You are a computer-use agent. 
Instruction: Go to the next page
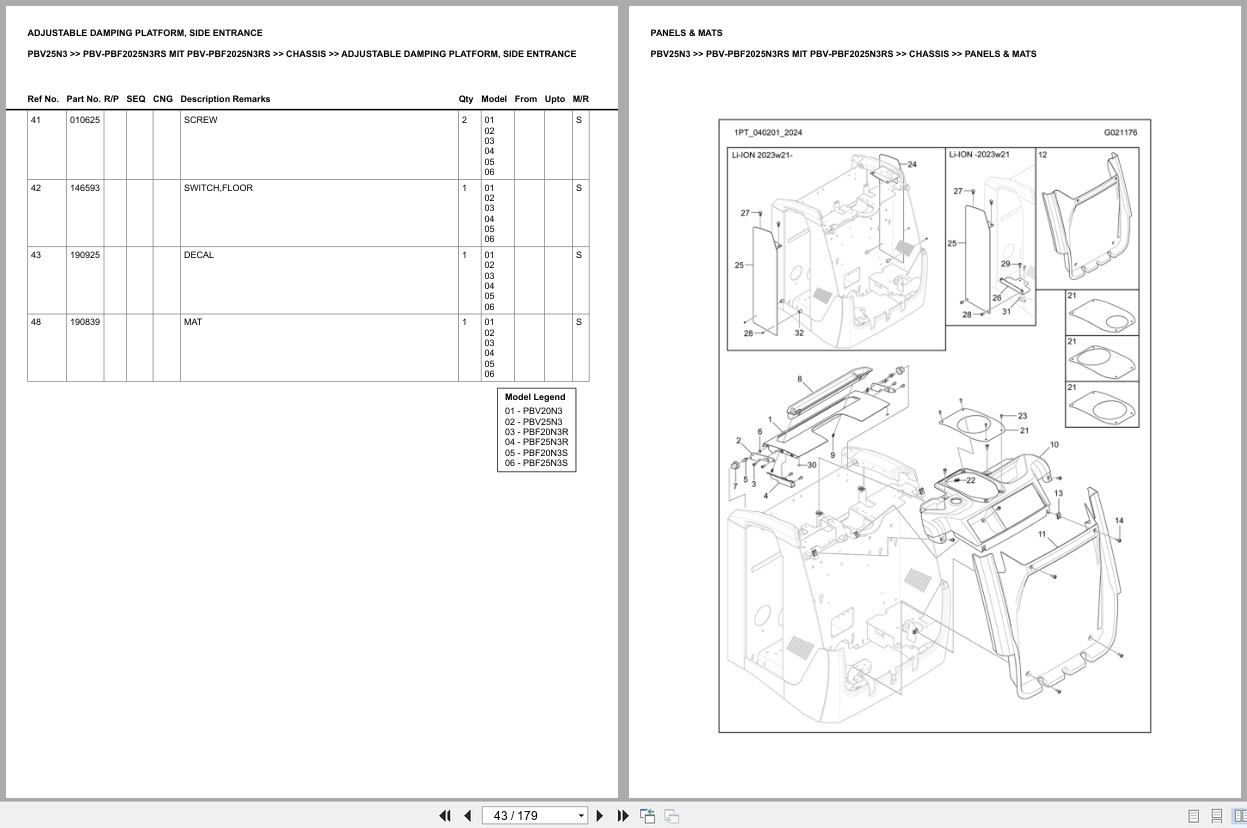600,815
